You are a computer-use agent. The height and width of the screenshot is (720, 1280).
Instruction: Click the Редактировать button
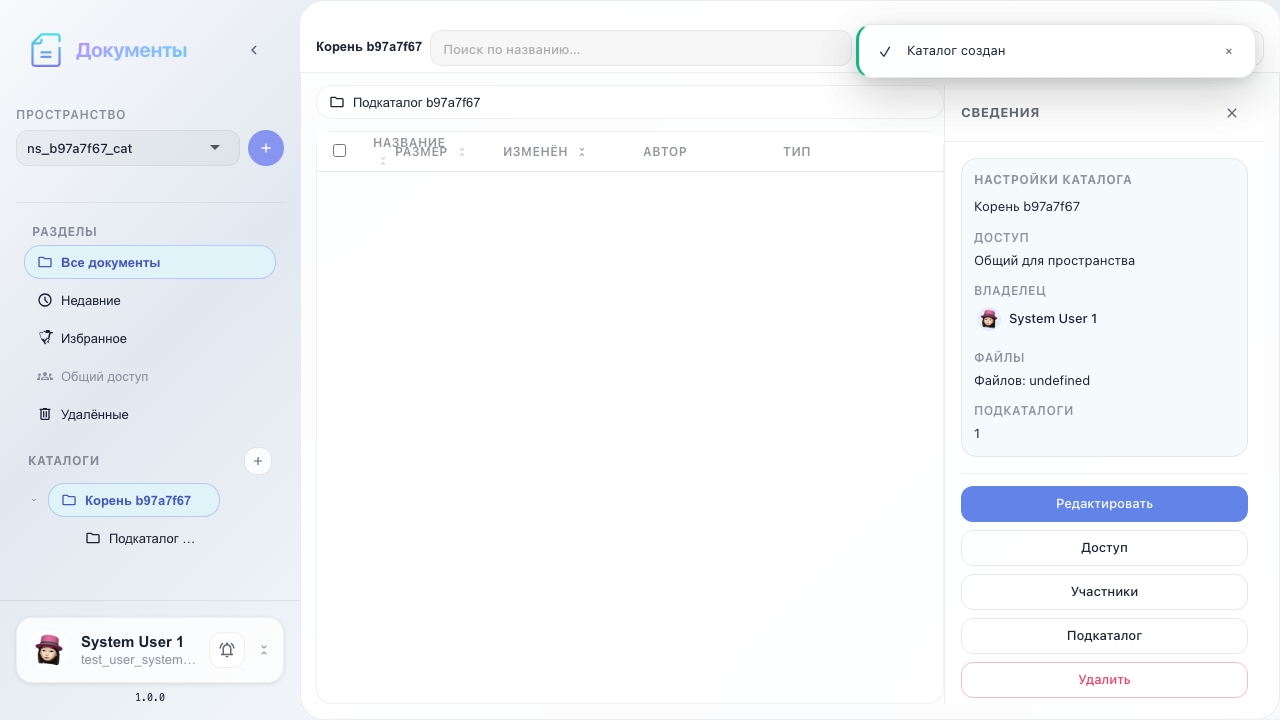point(1104,504)
